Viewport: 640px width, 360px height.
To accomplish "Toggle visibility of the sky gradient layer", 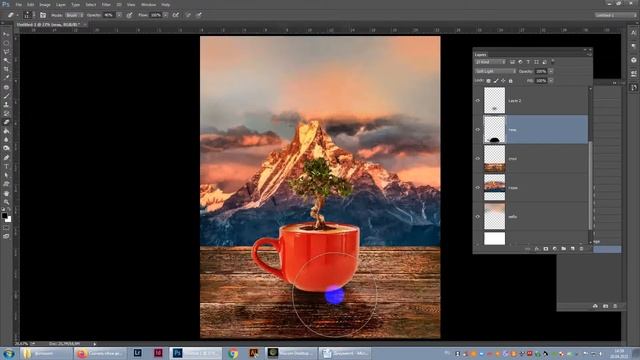I will click(x=478, y=216).
